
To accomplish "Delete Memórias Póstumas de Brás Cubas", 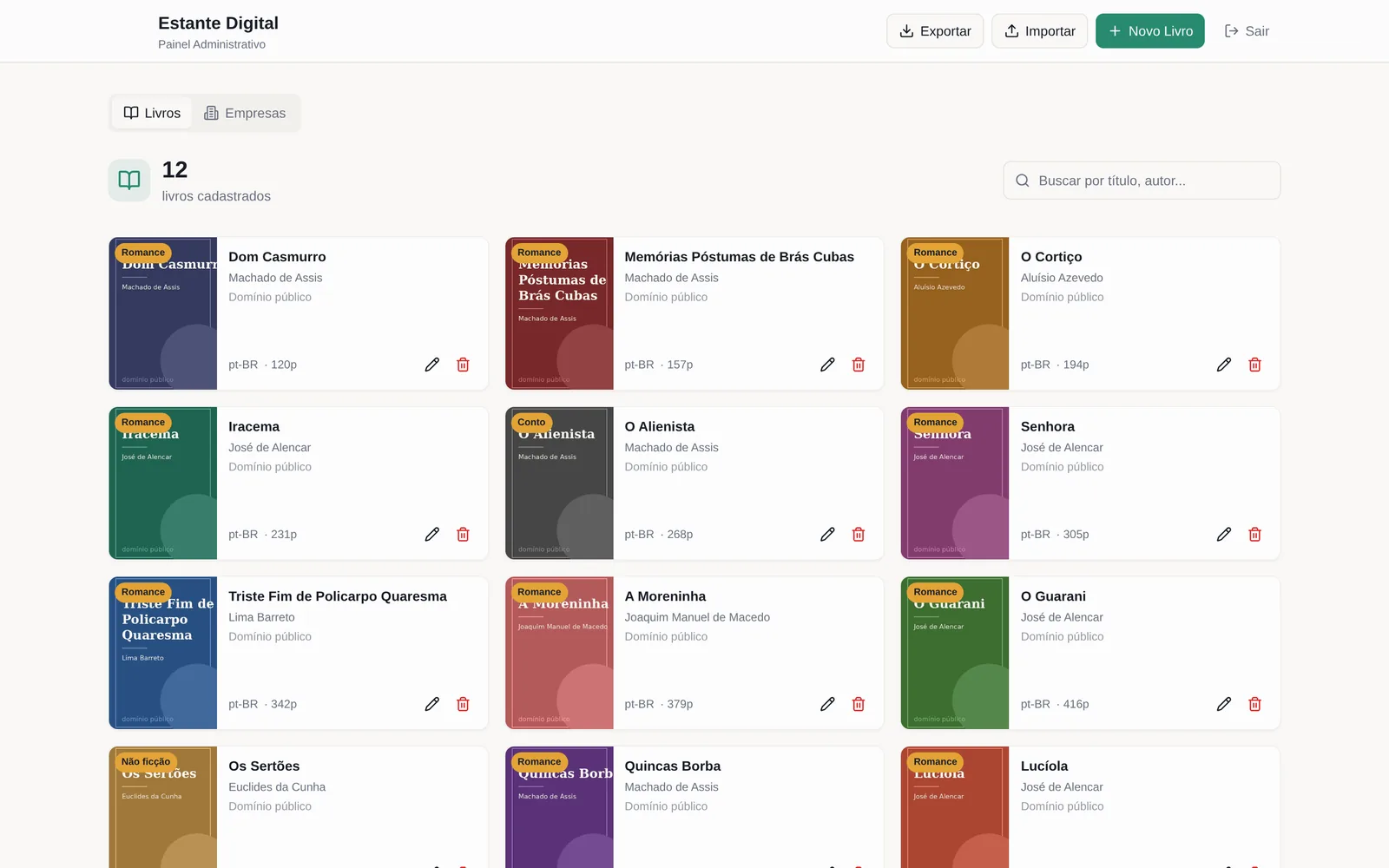I will (x=859, y=365).
